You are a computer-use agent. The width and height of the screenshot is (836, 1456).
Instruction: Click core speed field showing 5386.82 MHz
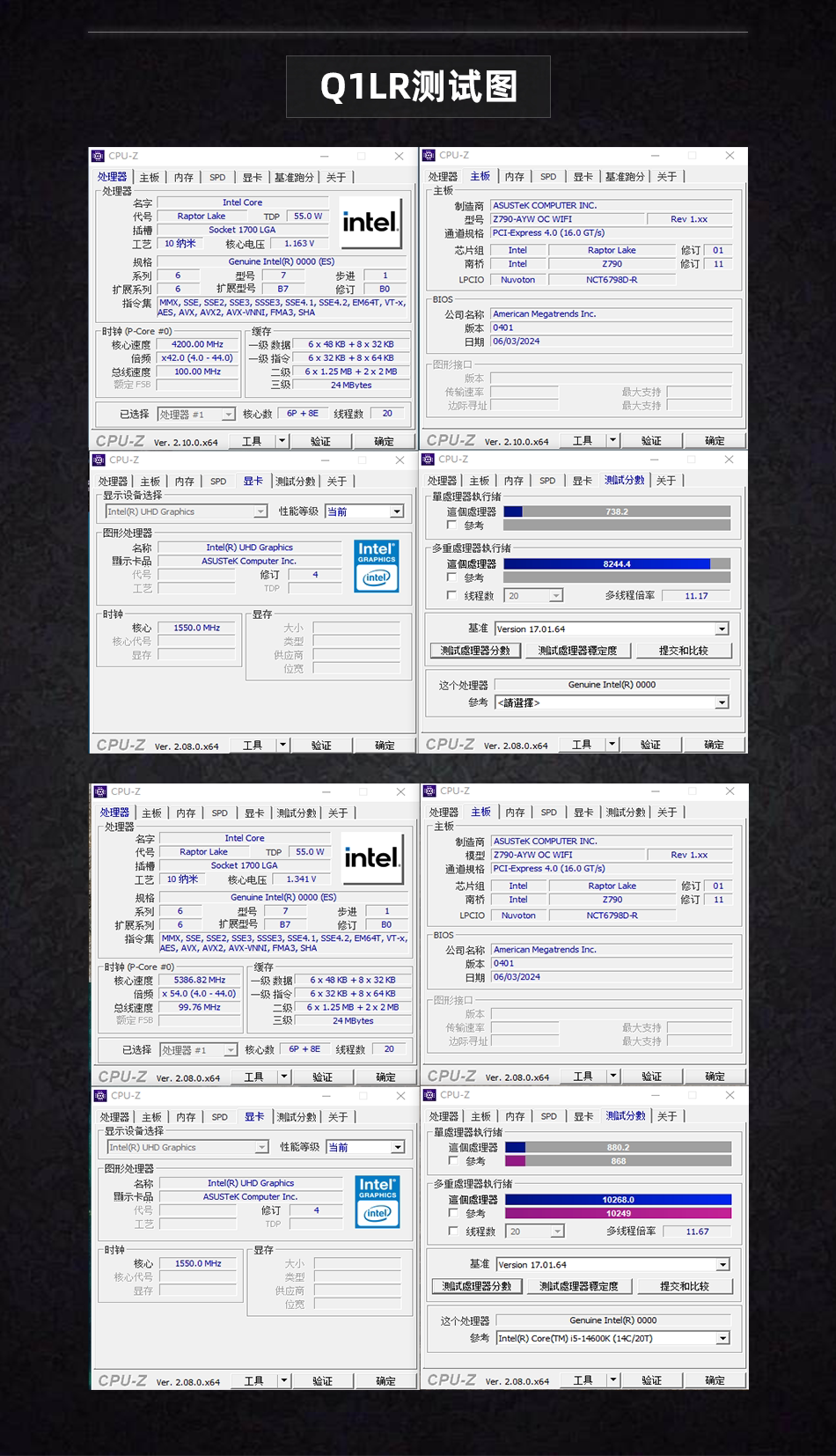click(x=200, y=980)
